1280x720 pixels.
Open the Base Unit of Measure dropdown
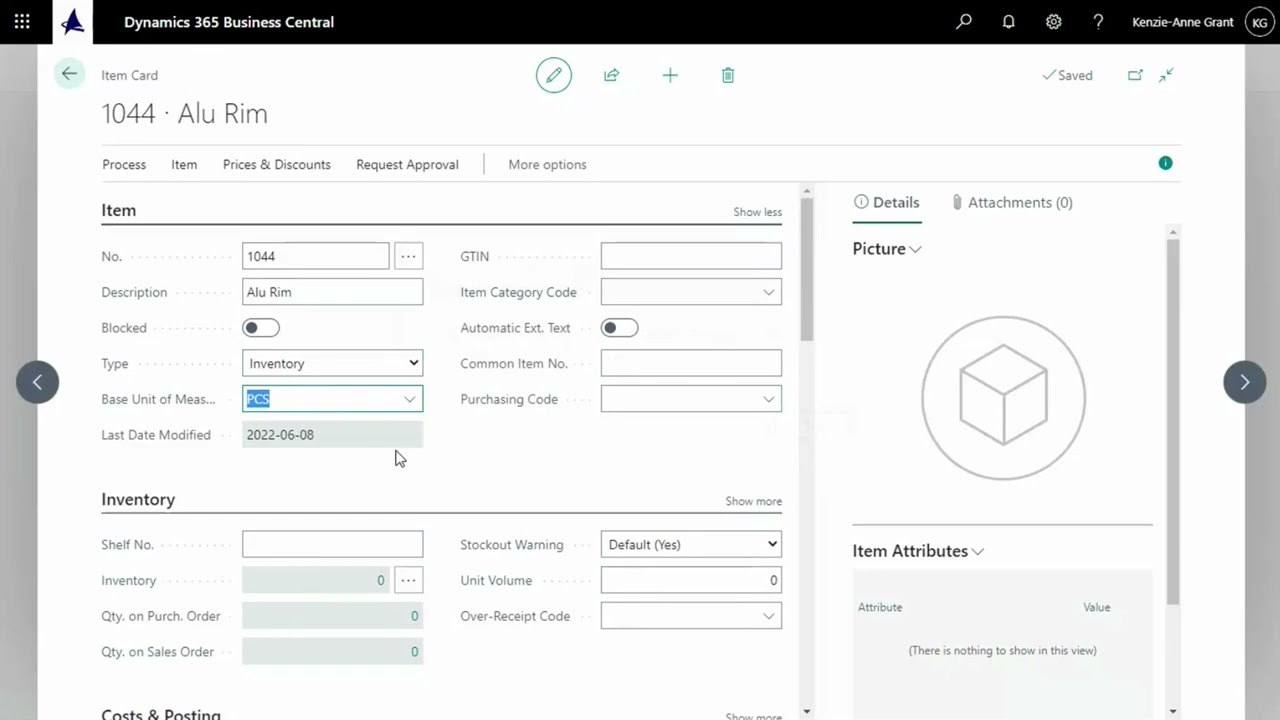click(409, 399)
